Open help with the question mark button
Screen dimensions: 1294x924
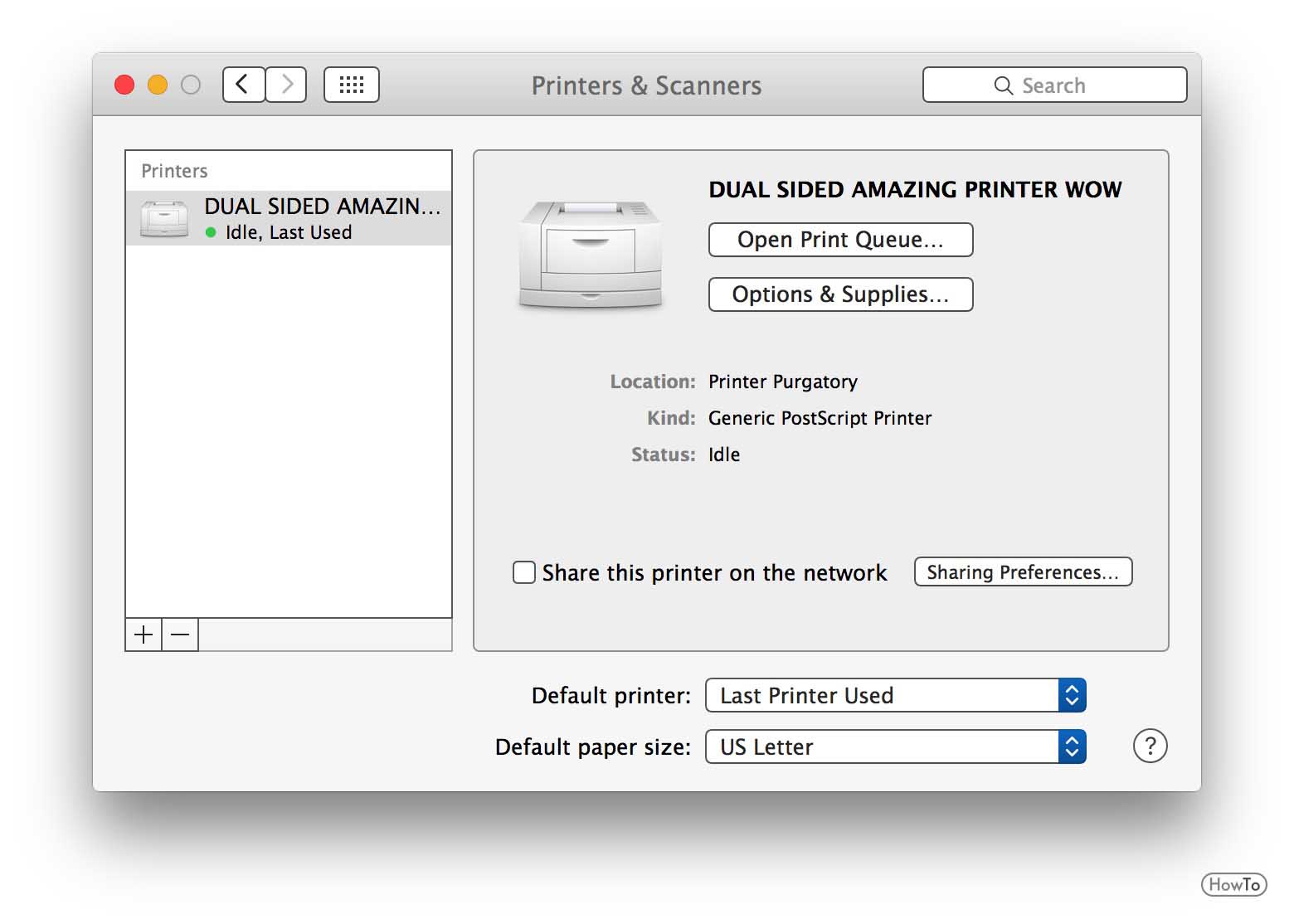click(1150, 746)
